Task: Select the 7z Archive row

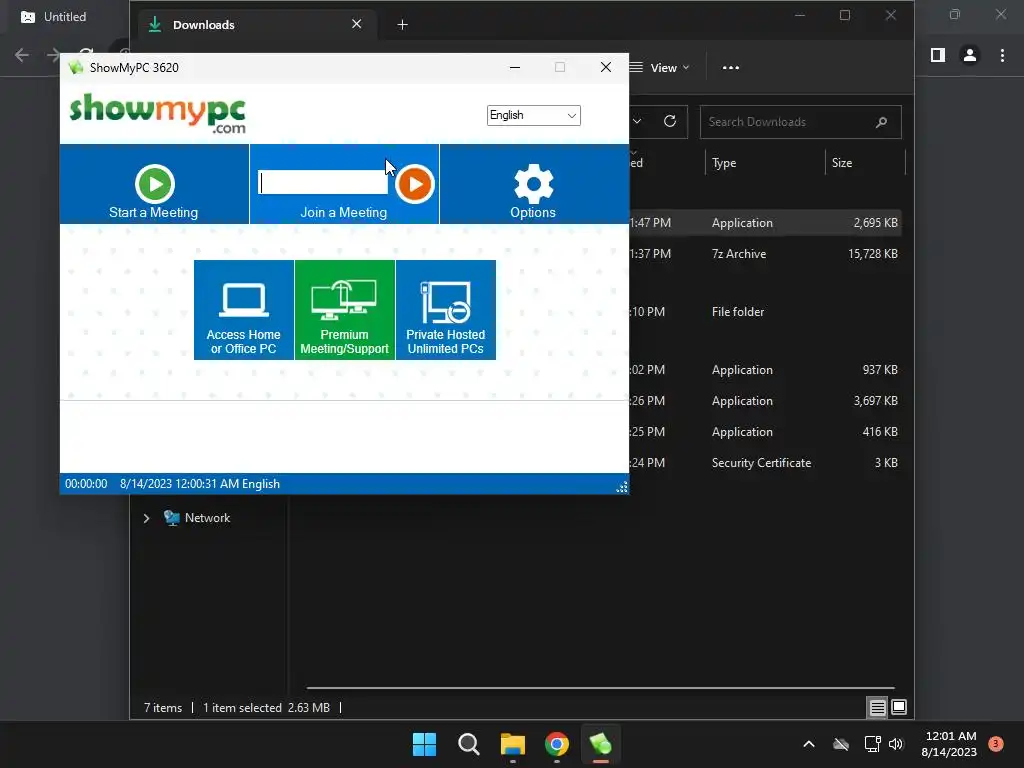Action: (x=764, y=254)
